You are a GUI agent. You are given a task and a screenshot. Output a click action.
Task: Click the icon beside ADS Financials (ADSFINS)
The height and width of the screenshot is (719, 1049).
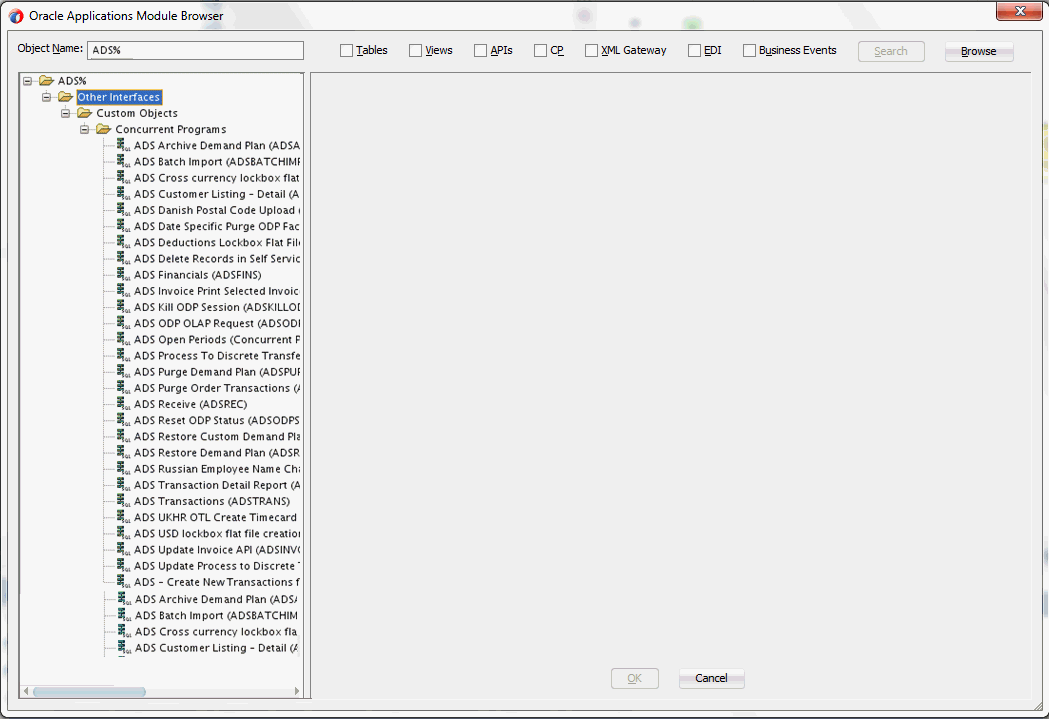[x=124, y=274]
